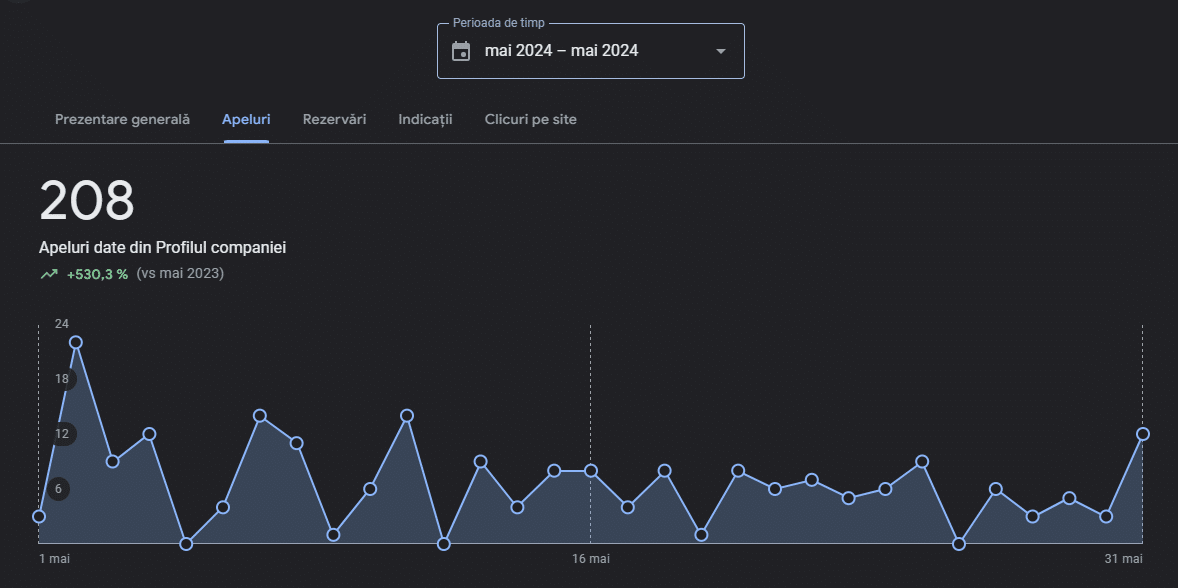Switch to the Prezentare generală tab
Viewport: 1178px width, 588px height.
click(122, 119)
